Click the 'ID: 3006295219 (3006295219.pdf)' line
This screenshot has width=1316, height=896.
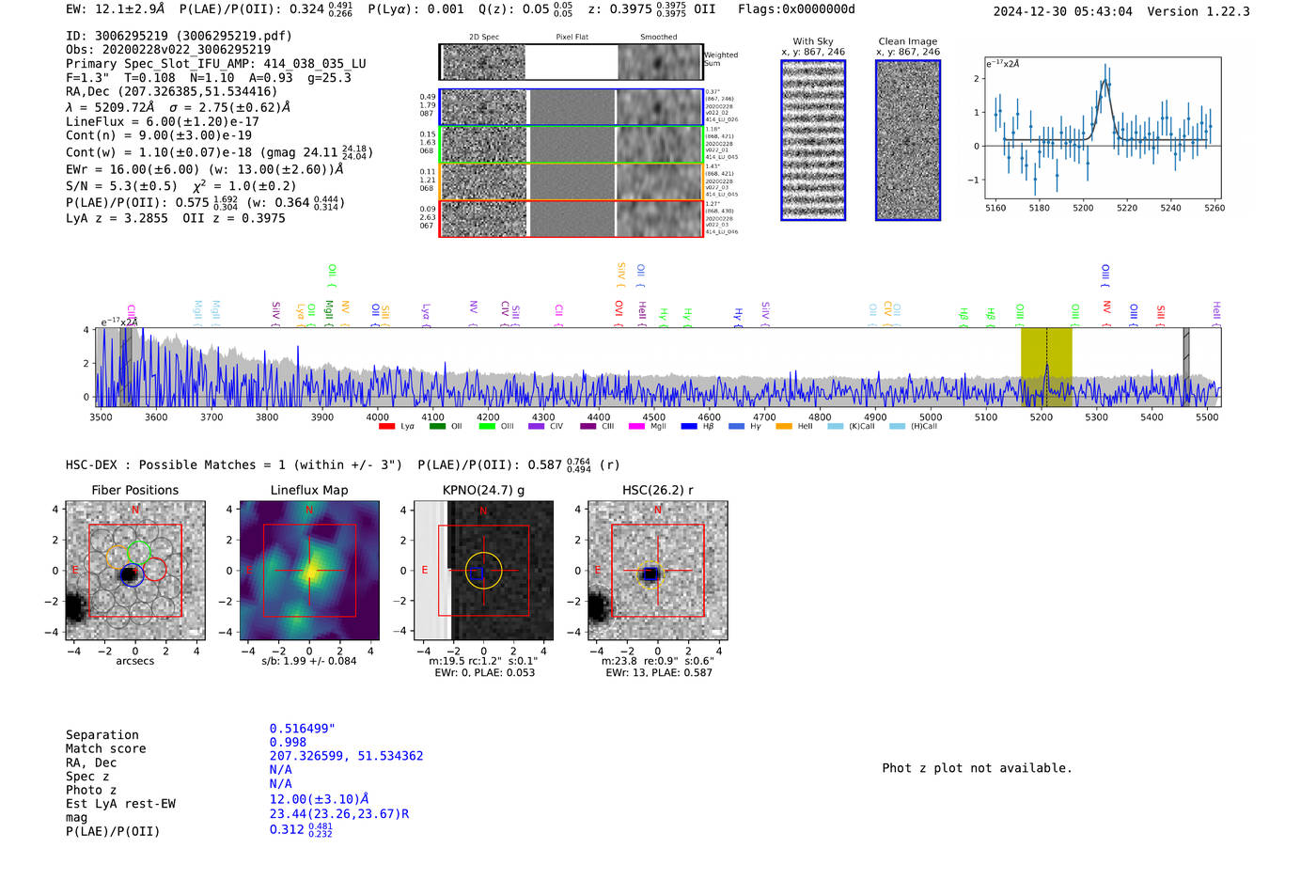coord(179,36)
